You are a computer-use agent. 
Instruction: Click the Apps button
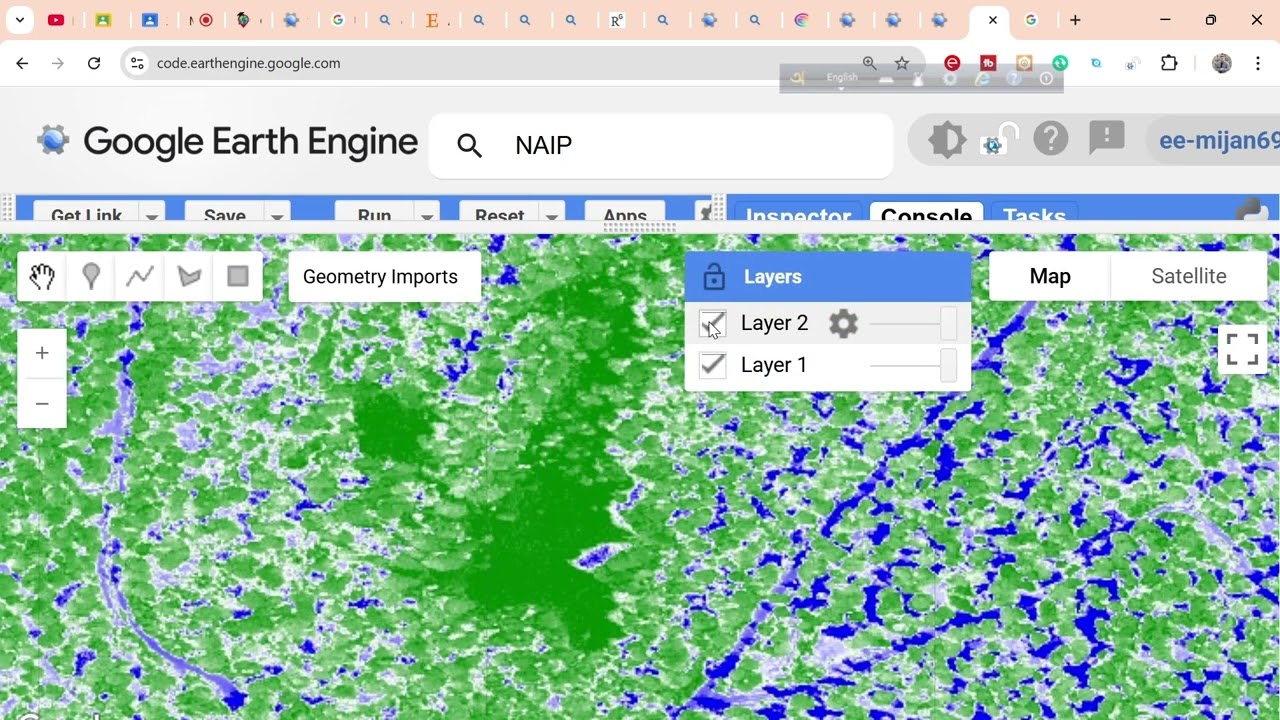tap(625, 213)
